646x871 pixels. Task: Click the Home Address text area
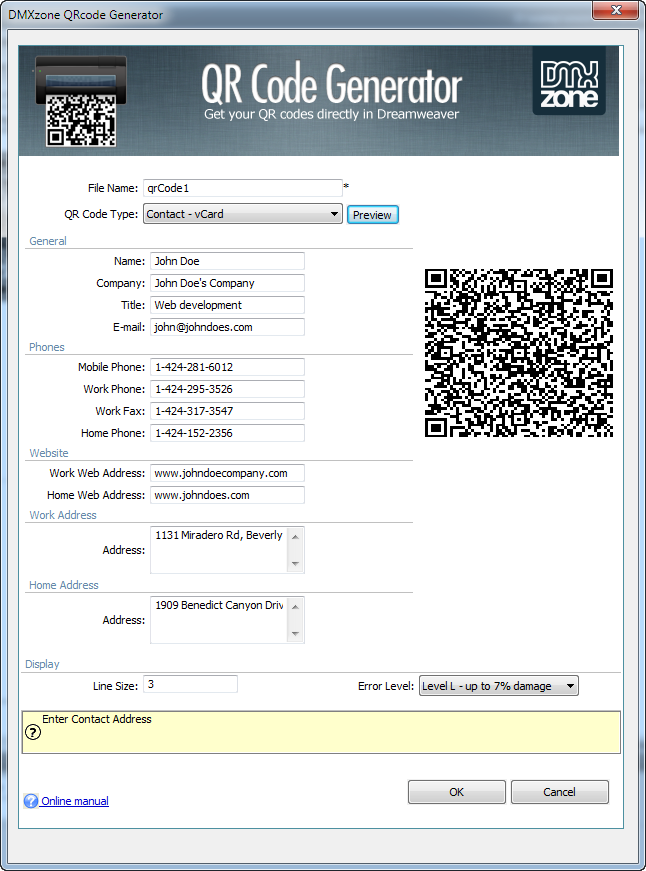219,619
